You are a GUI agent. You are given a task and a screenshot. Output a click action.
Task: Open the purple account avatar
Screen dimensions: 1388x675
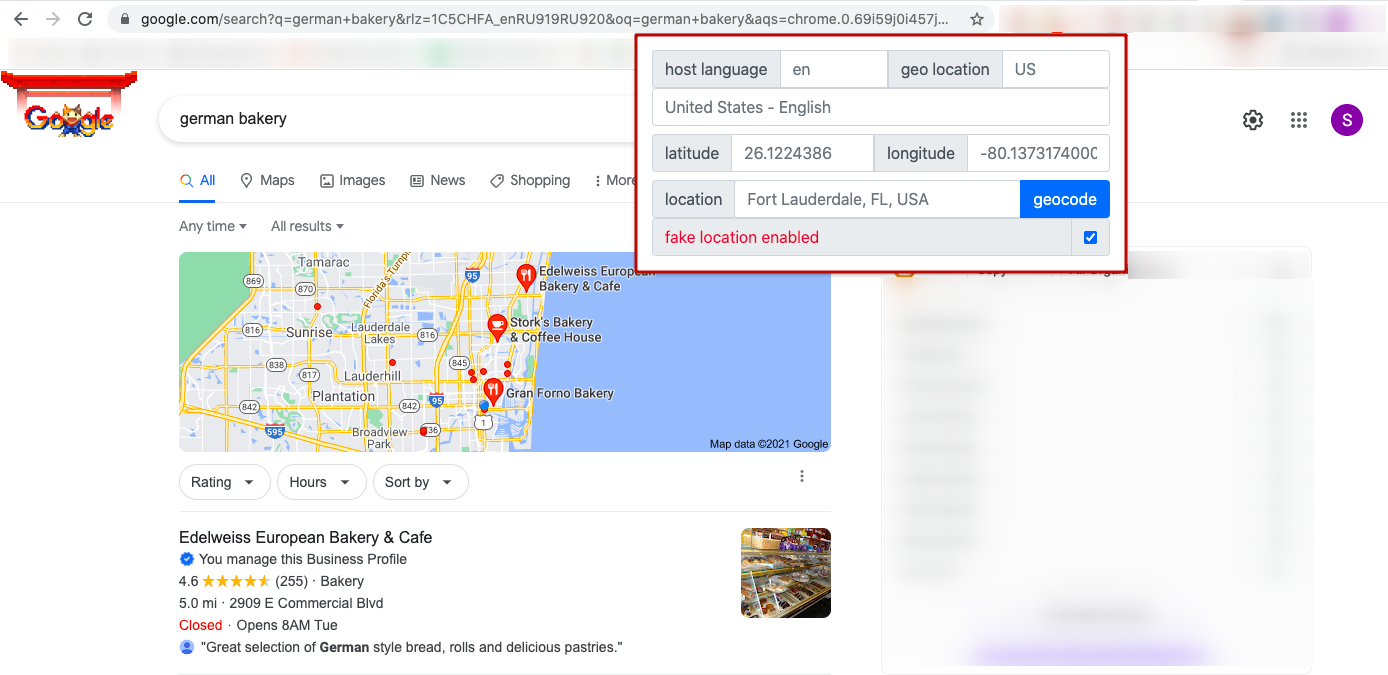point(1346,120)
